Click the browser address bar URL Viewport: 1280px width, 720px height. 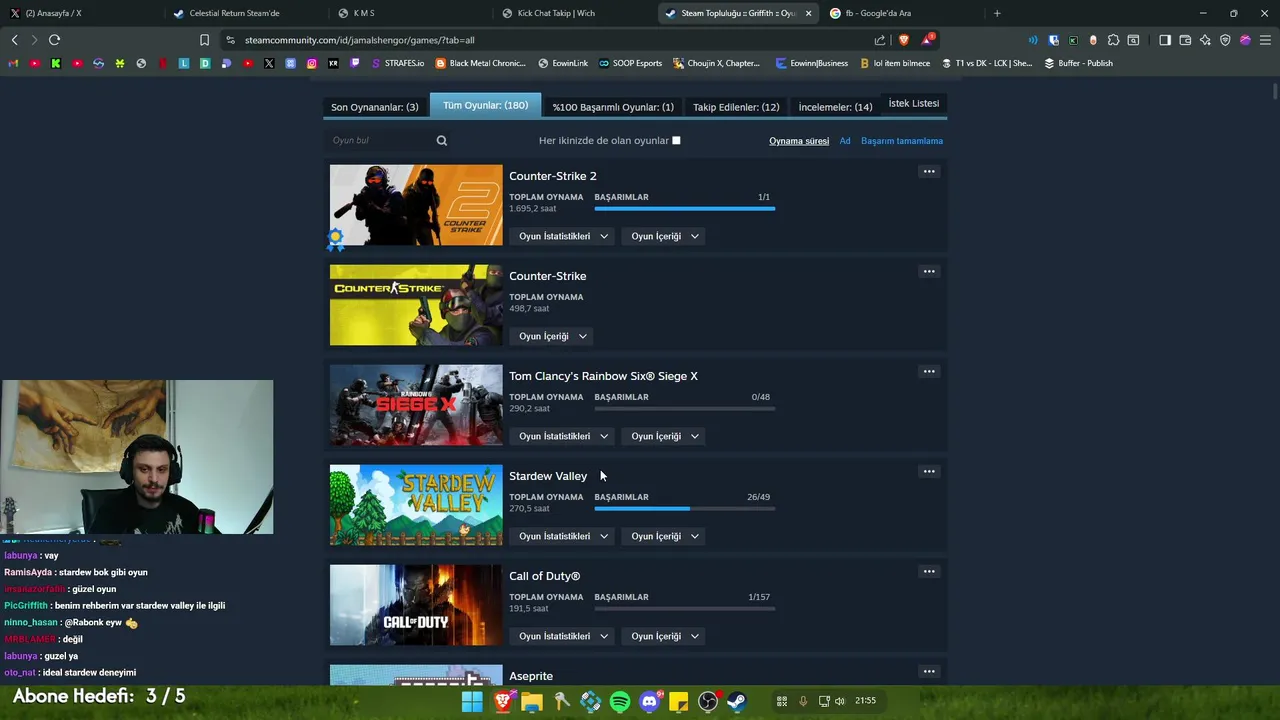359,40
